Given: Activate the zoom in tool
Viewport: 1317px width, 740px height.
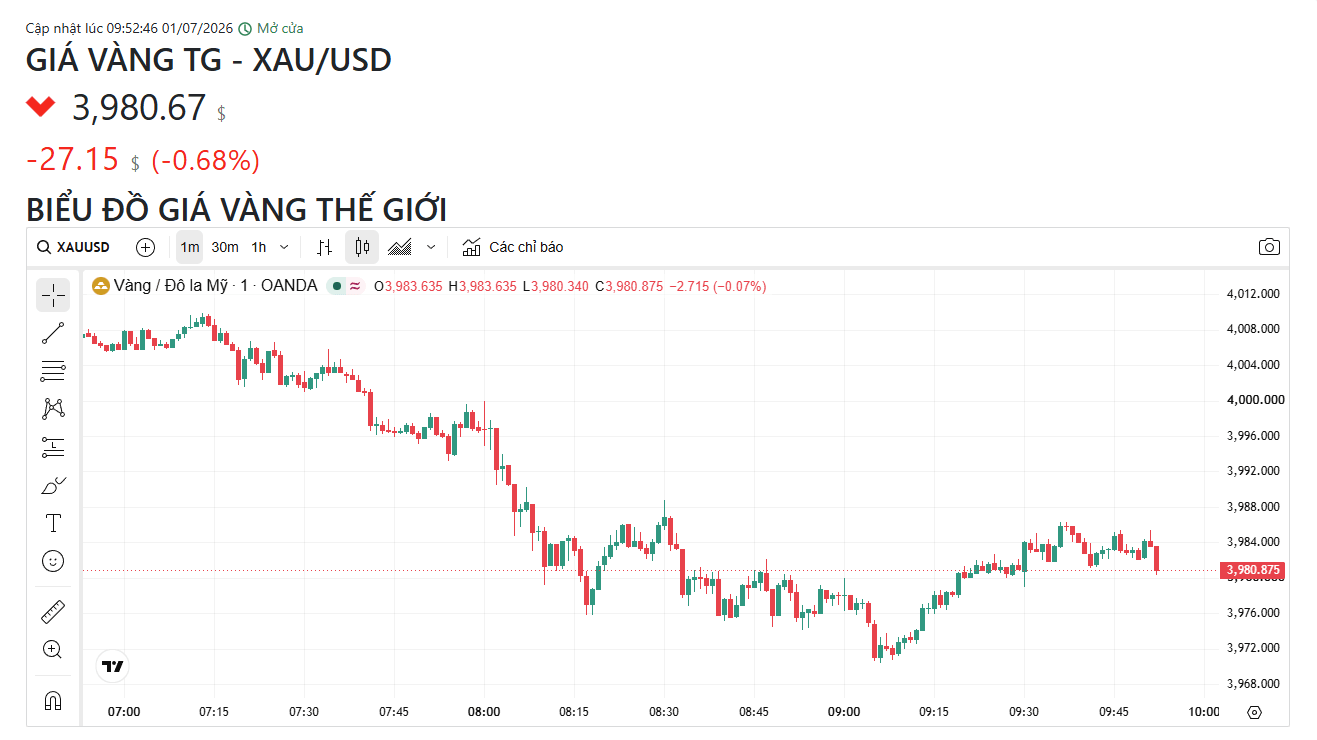Looking at the screenshot, I should click(53, 649).
